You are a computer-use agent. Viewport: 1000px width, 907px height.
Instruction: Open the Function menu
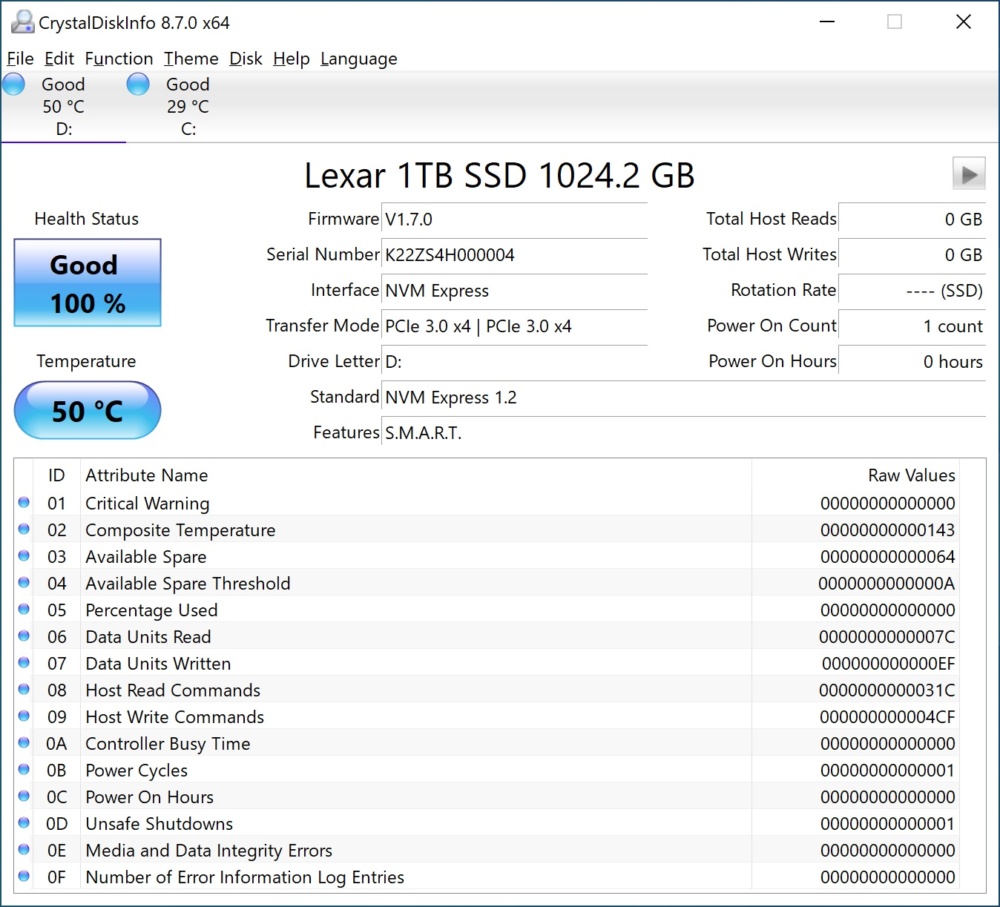(x=119, y=59)
